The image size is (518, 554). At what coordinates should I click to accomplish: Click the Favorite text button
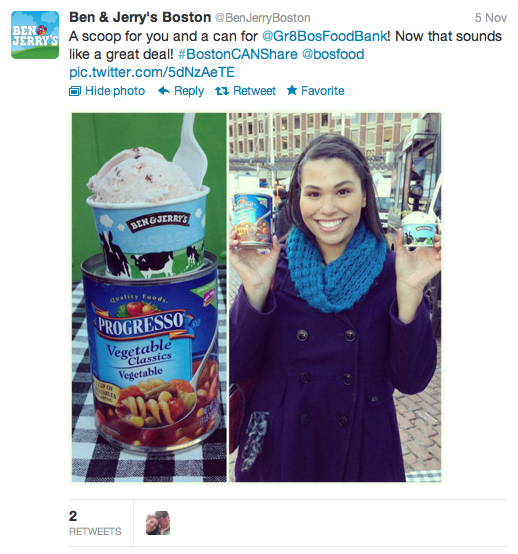click(323, 91)
